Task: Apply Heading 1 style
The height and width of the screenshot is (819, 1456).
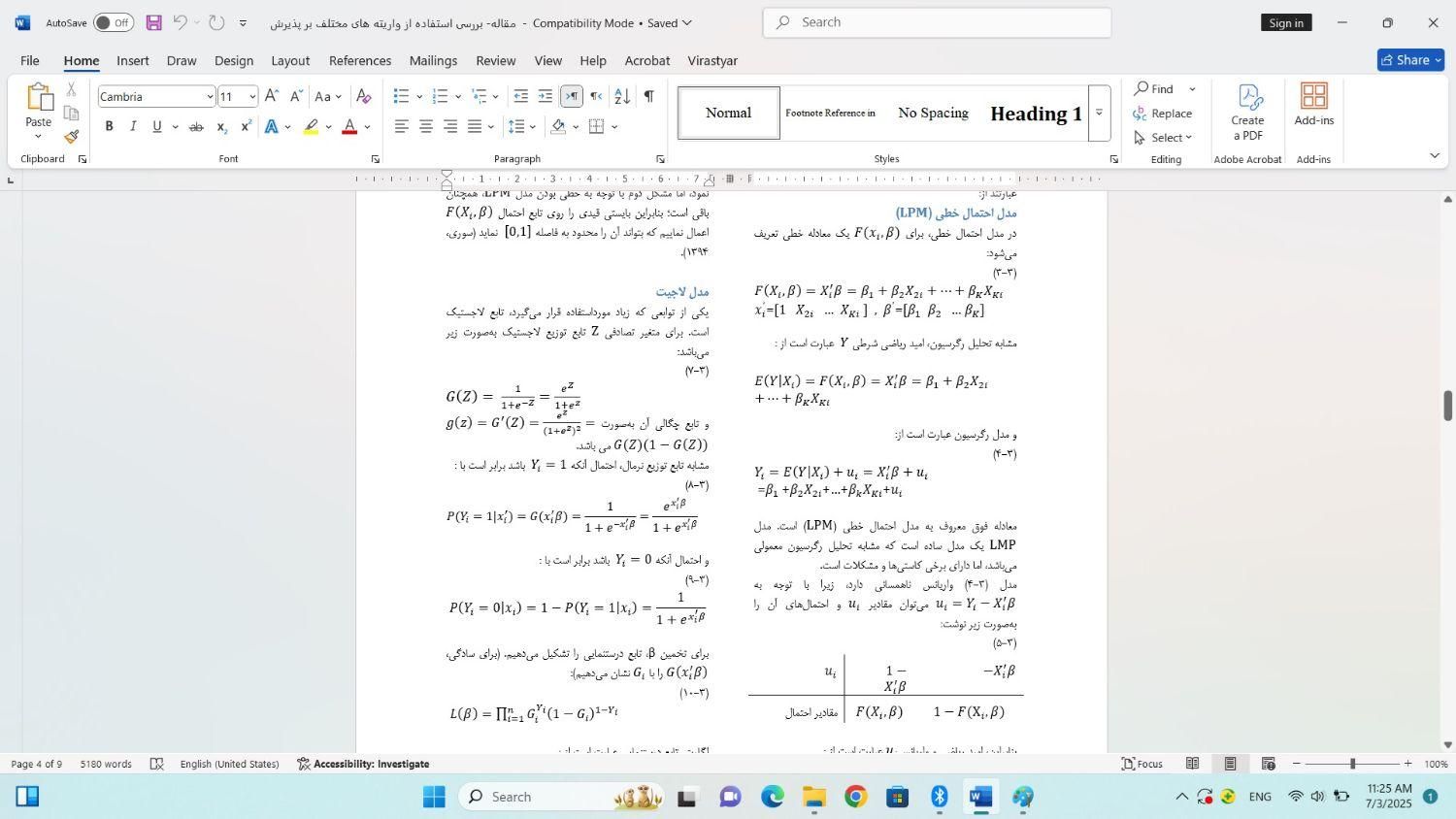Action: [1036, 114]
